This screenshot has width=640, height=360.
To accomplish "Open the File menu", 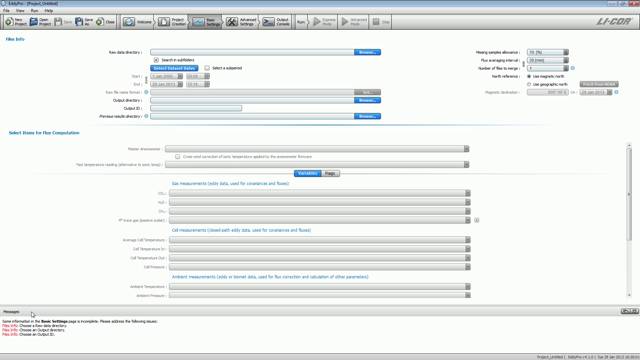I will 6,10.
